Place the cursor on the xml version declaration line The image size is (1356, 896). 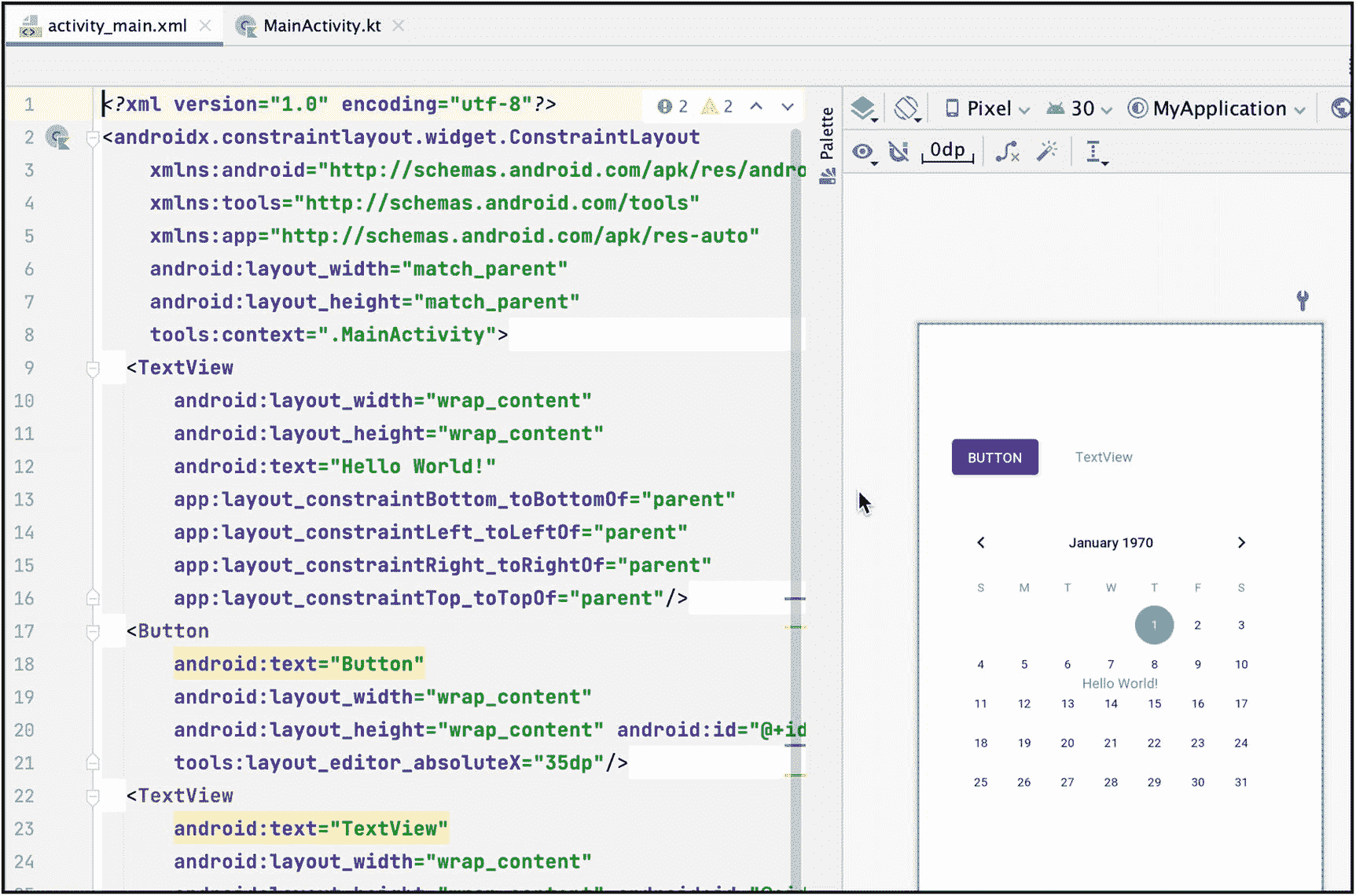pyautogui.click(x=330, y=105)
